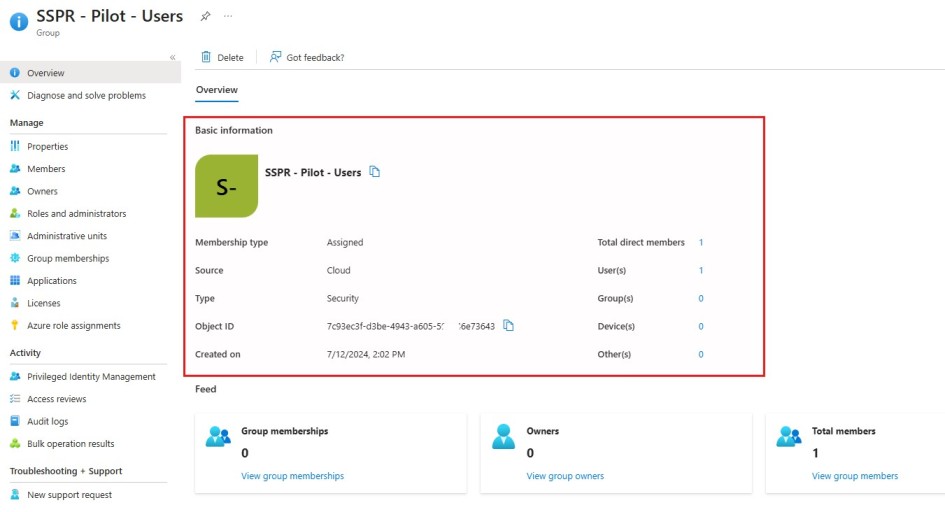Click Group memberships gear icon in sidebar

(14, 258)
